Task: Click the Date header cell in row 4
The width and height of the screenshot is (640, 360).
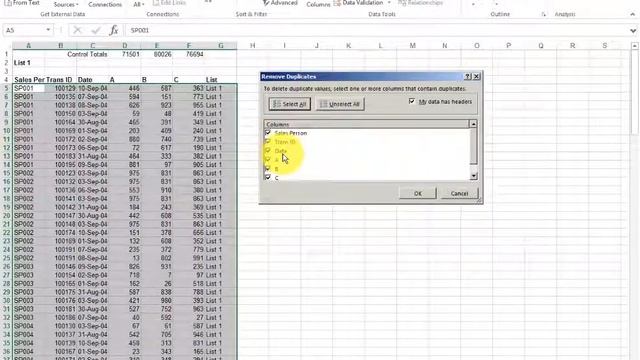Action: (x=92, y=80)
